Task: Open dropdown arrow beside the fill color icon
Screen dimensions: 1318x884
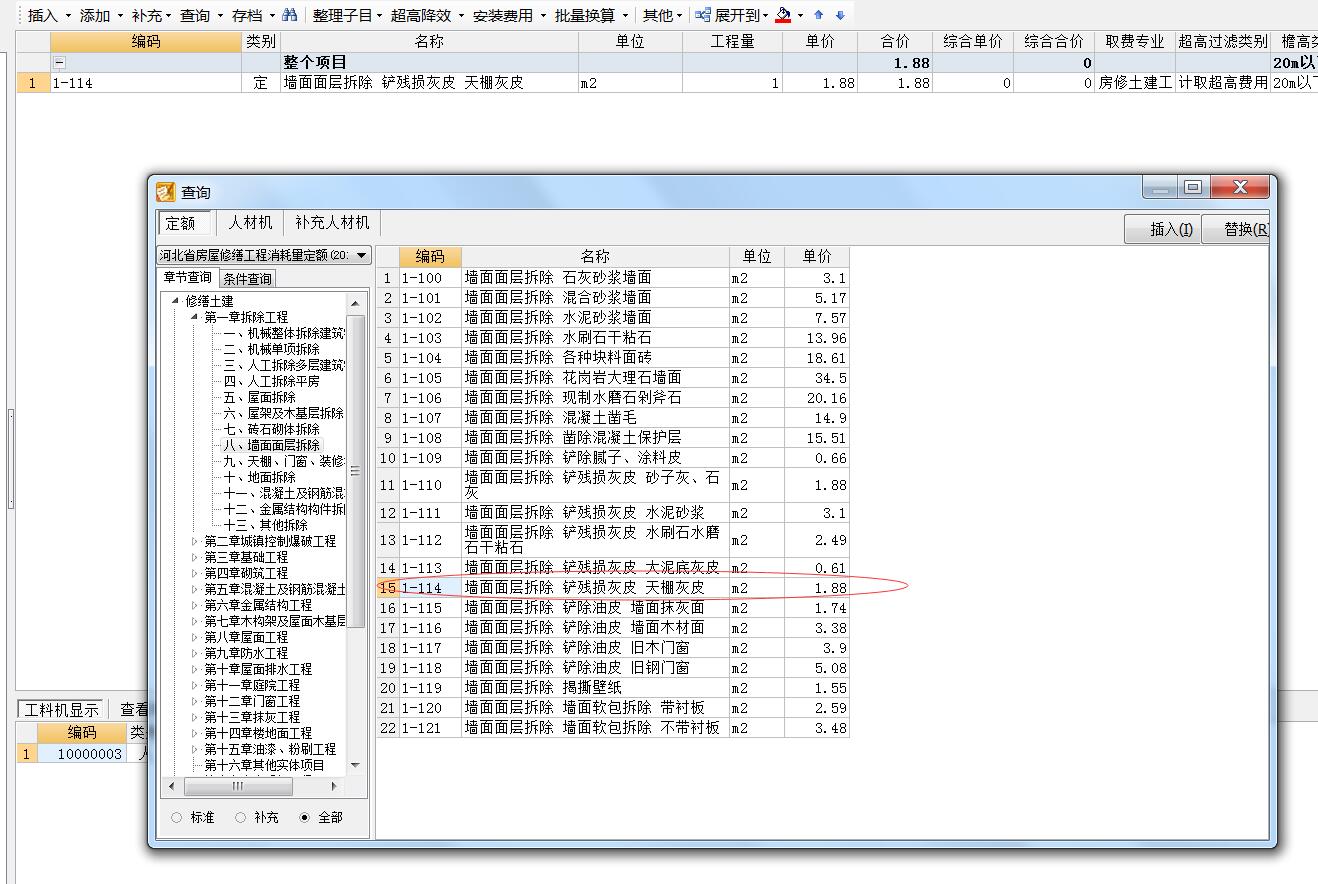Action: coord(800,15)
